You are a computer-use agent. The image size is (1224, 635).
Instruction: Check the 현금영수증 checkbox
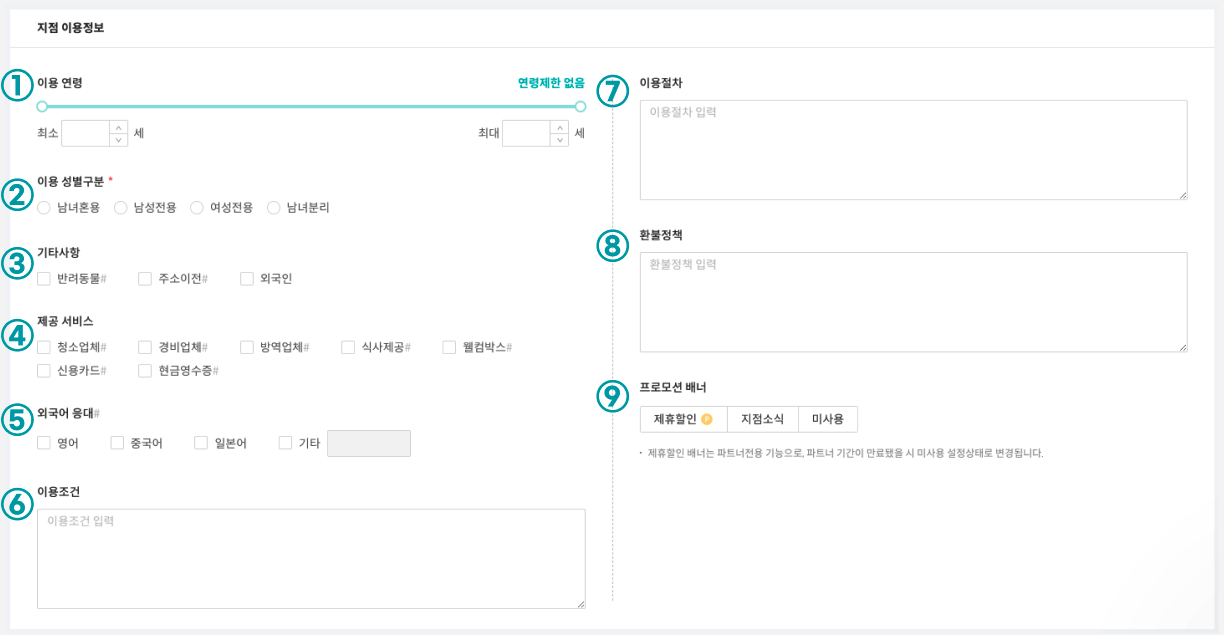coord(145,371)
